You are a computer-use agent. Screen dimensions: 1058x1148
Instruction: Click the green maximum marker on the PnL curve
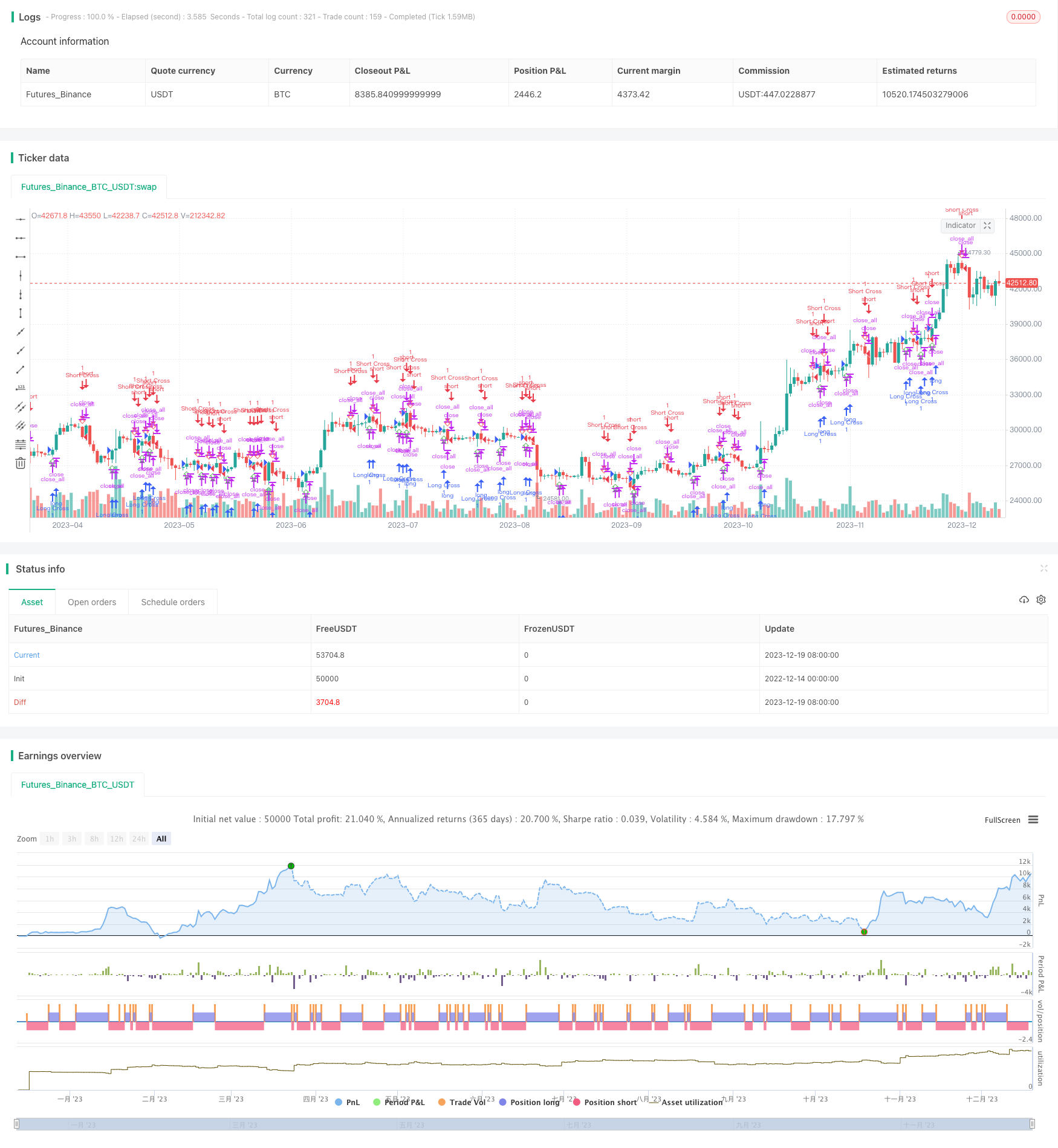pyautogui.click(x=291, y=866)
